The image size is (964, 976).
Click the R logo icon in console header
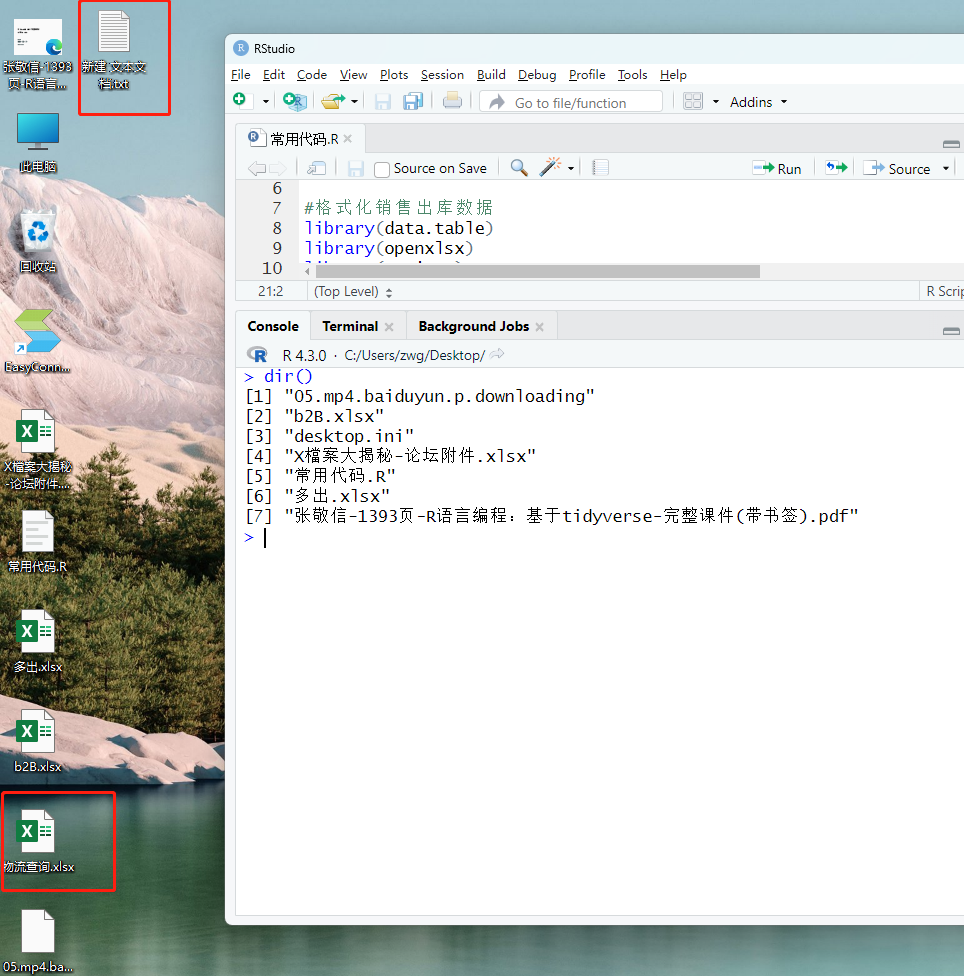(x=257, y=355)
